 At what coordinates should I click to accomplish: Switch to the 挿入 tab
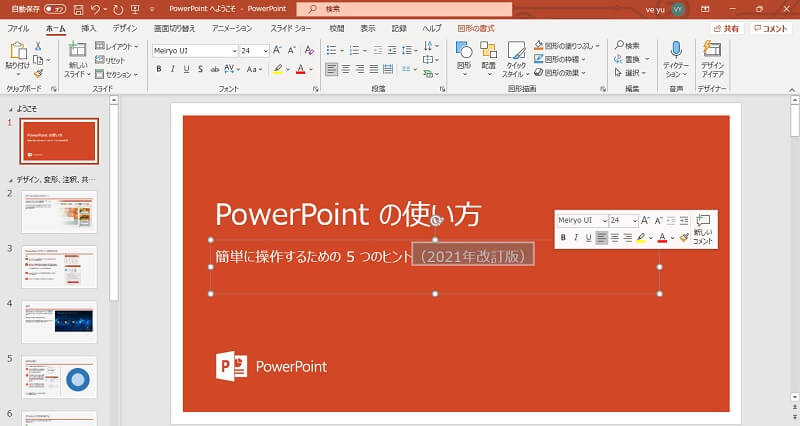(89, 29)
